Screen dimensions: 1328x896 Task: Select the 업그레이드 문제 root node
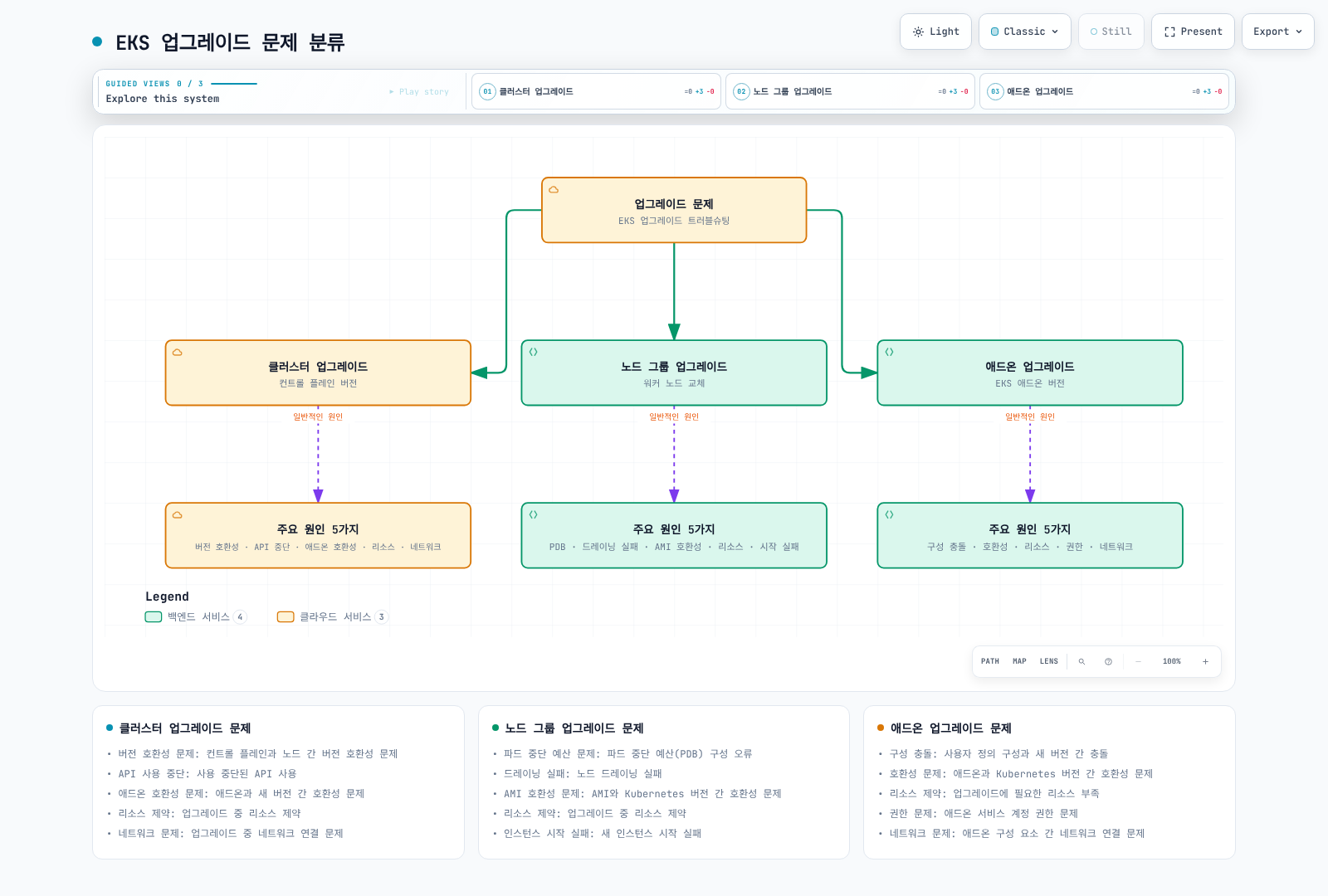674,210
